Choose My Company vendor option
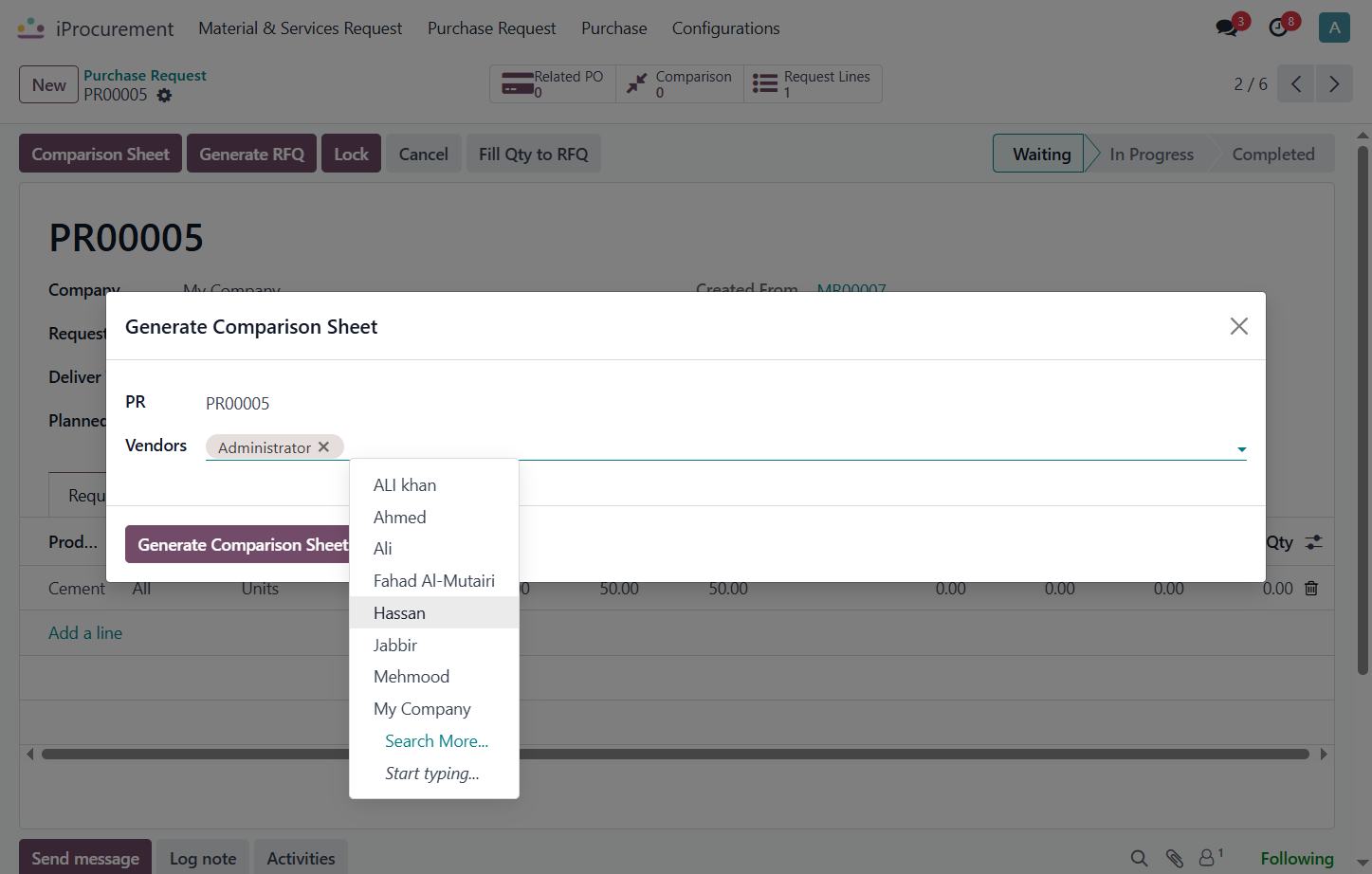1372x874 pixels. pos(434,709)
